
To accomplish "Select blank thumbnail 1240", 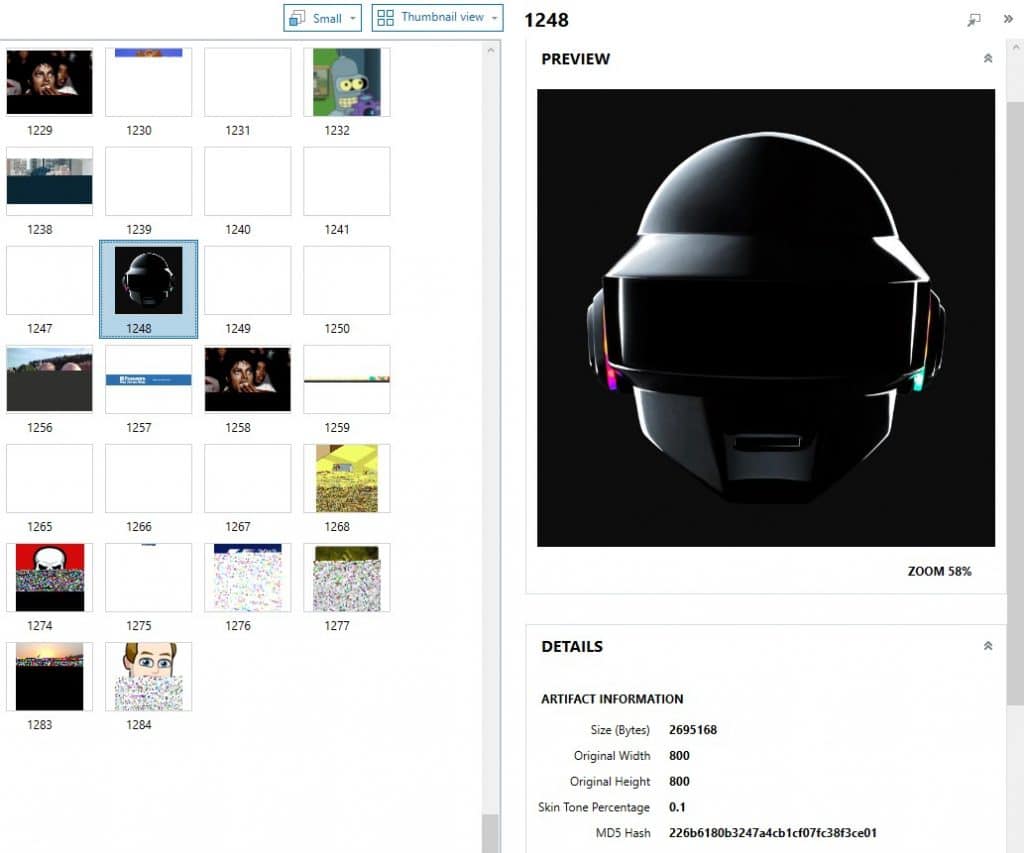I will coord(248,181).
